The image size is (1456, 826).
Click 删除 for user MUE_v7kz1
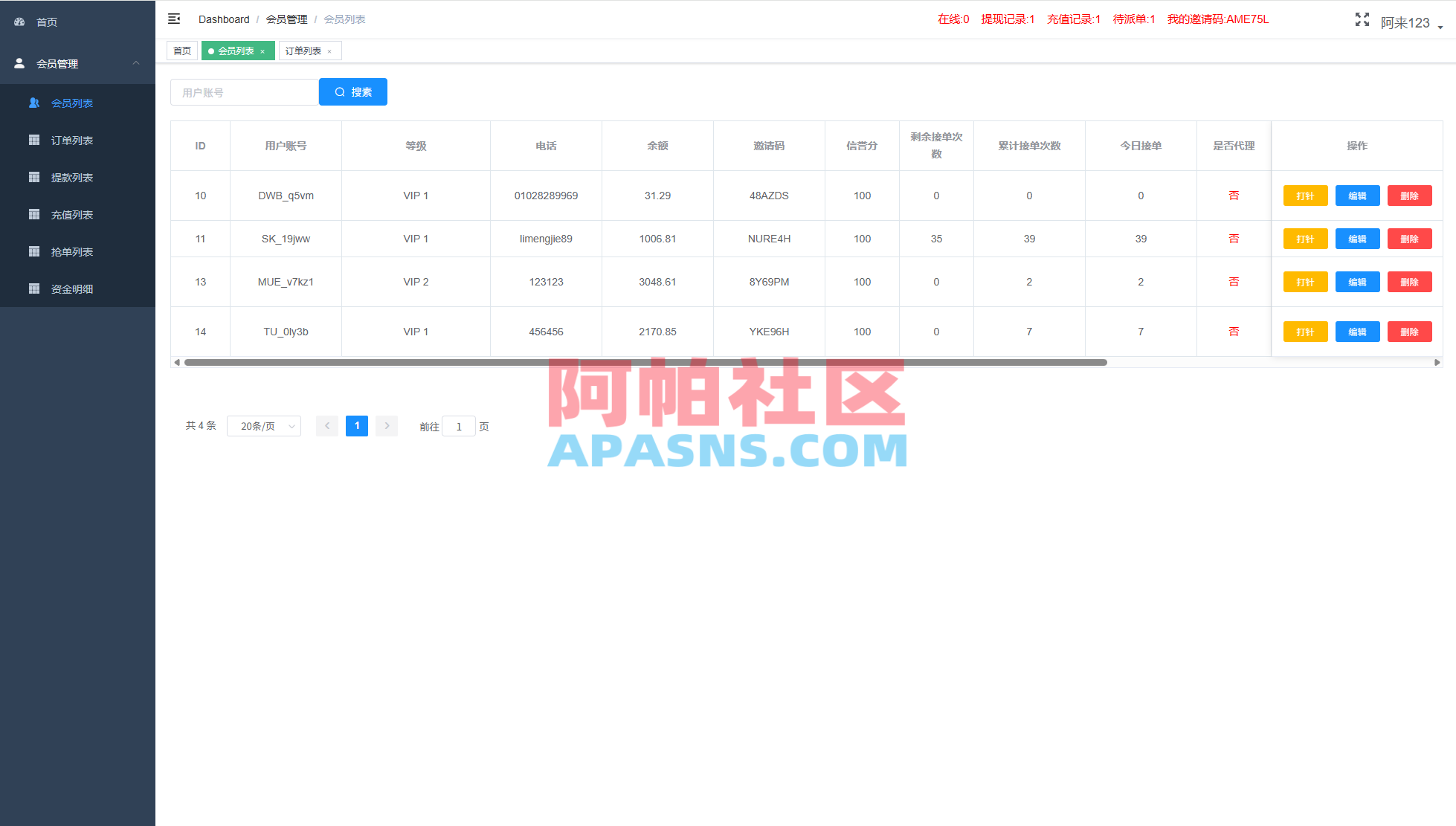point(1409,282)
